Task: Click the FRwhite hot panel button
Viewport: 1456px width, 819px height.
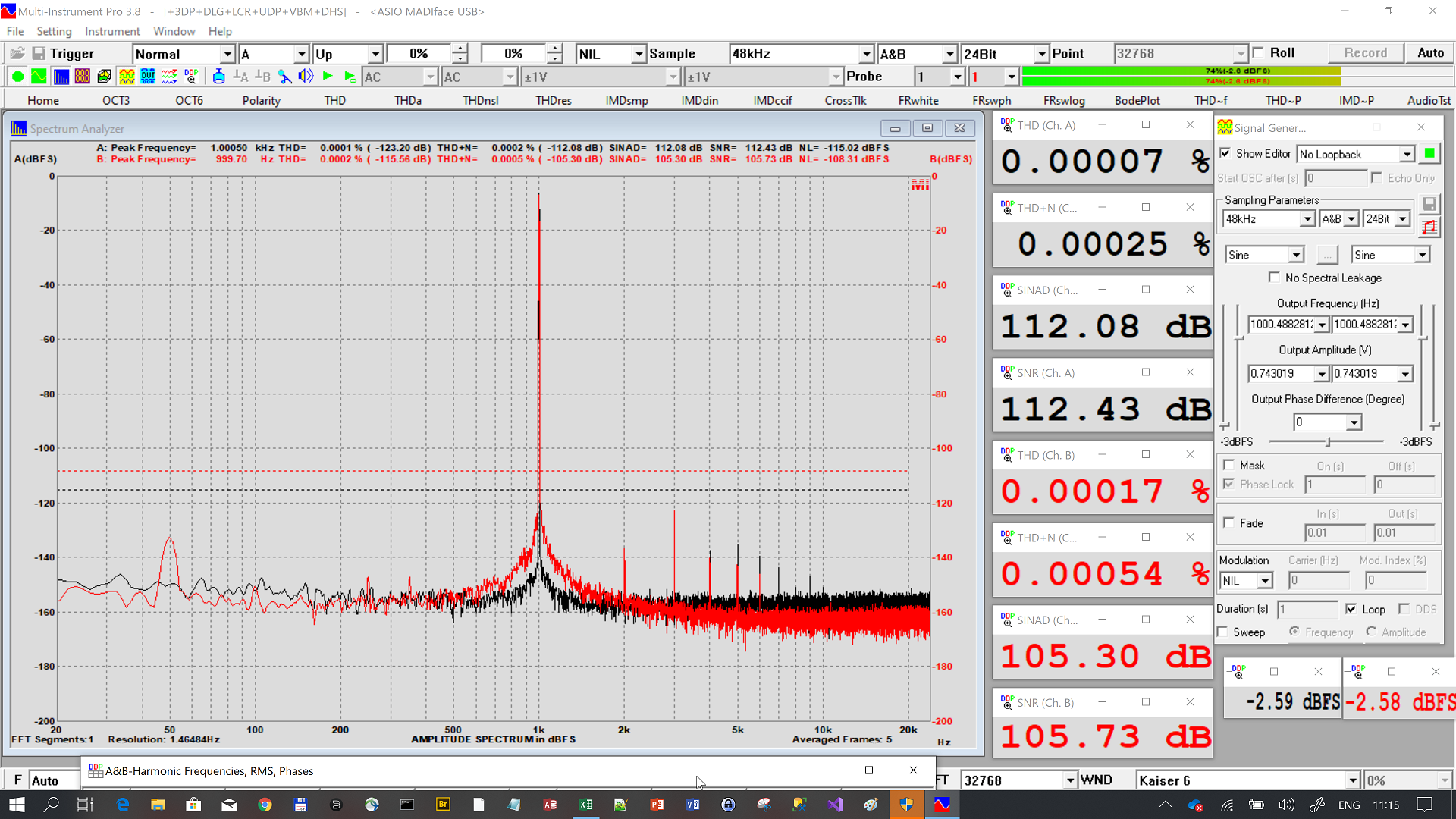Action: point(918,100)
